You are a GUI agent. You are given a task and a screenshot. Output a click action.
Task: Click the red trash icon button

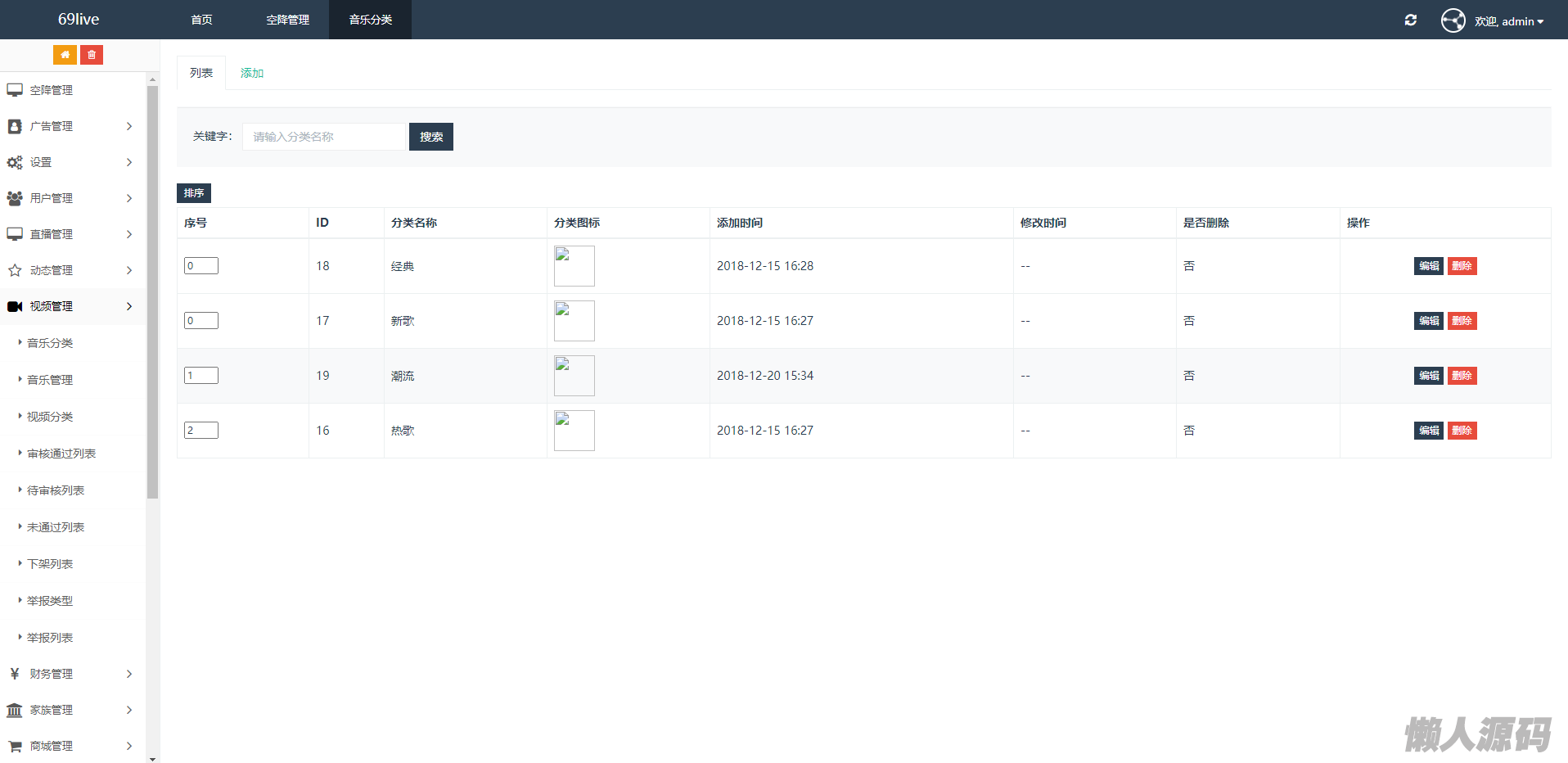pyautogui.click(x=92, y=55)
